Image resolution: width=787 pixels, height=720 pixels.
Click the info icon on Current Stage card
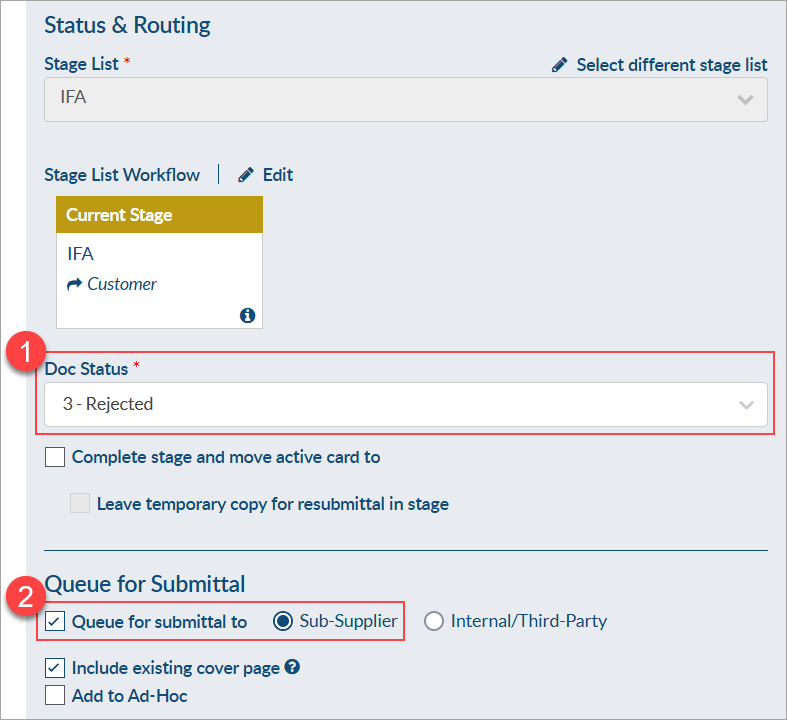click(247, 316)
